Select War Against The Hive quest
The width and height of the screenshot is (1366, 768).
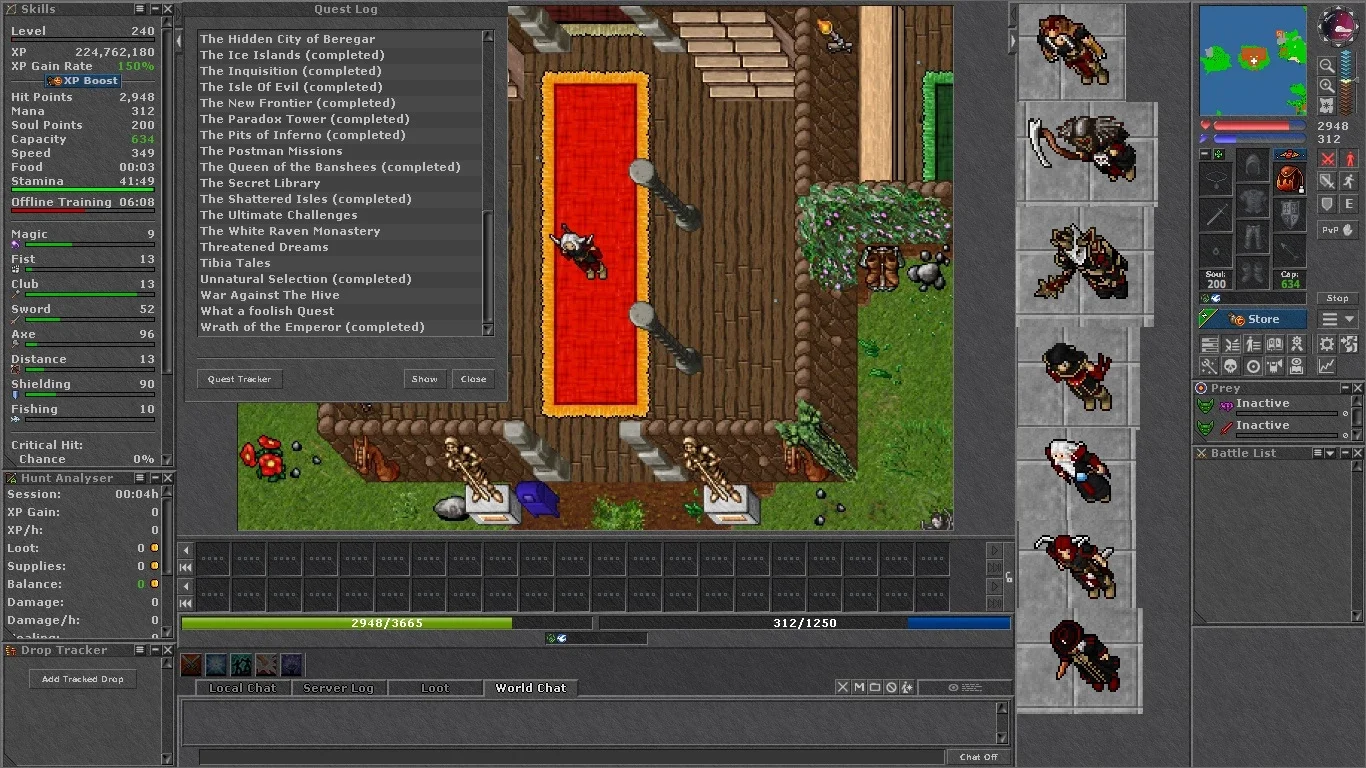[x=340, y=295]
